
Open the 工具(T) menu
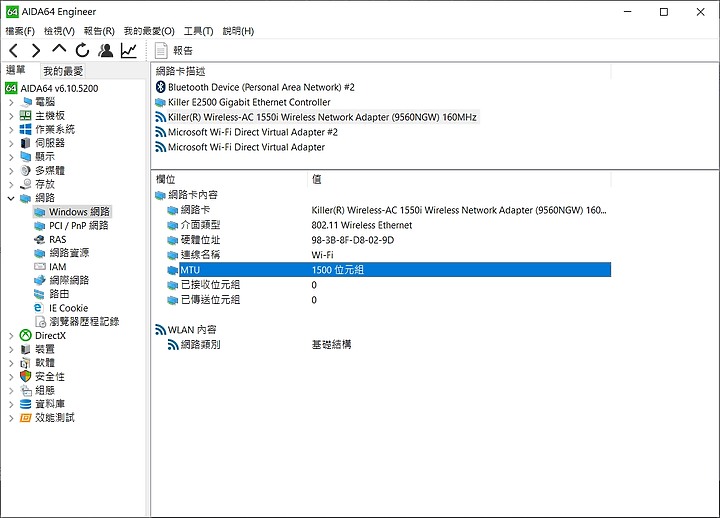[198, 31]
